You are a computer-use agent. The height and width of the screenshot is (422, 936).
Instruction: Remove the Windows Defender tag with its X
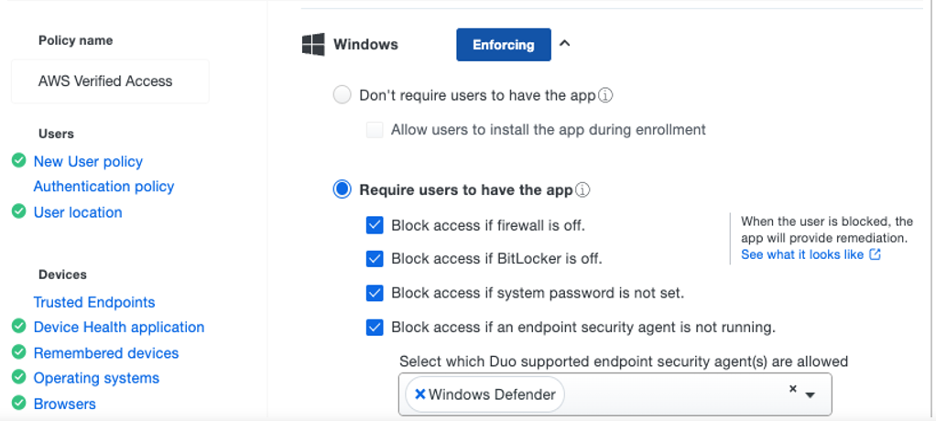point(420,394)
